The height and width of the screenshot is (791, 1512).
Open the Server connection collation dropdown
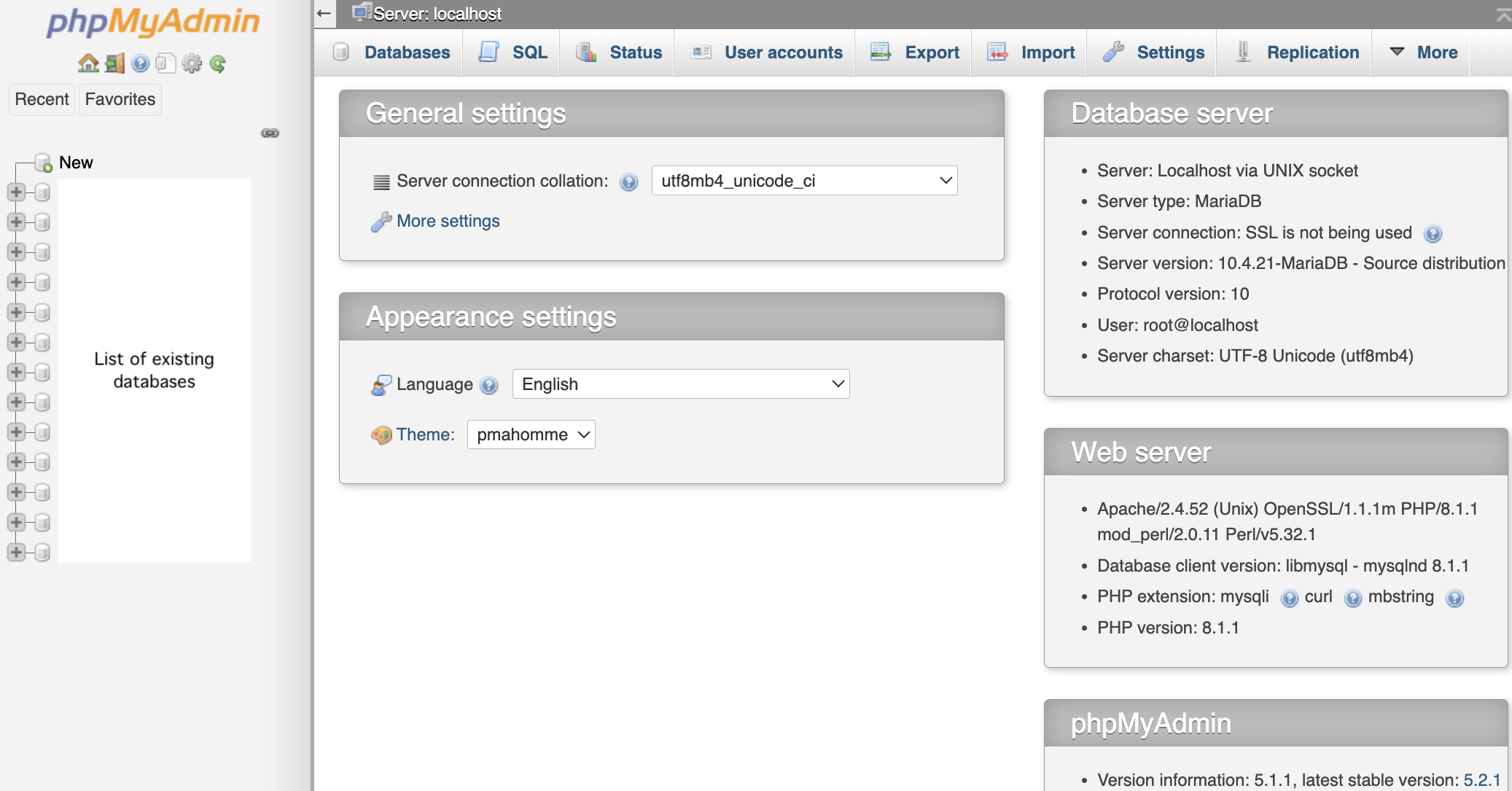coord(803,180)
